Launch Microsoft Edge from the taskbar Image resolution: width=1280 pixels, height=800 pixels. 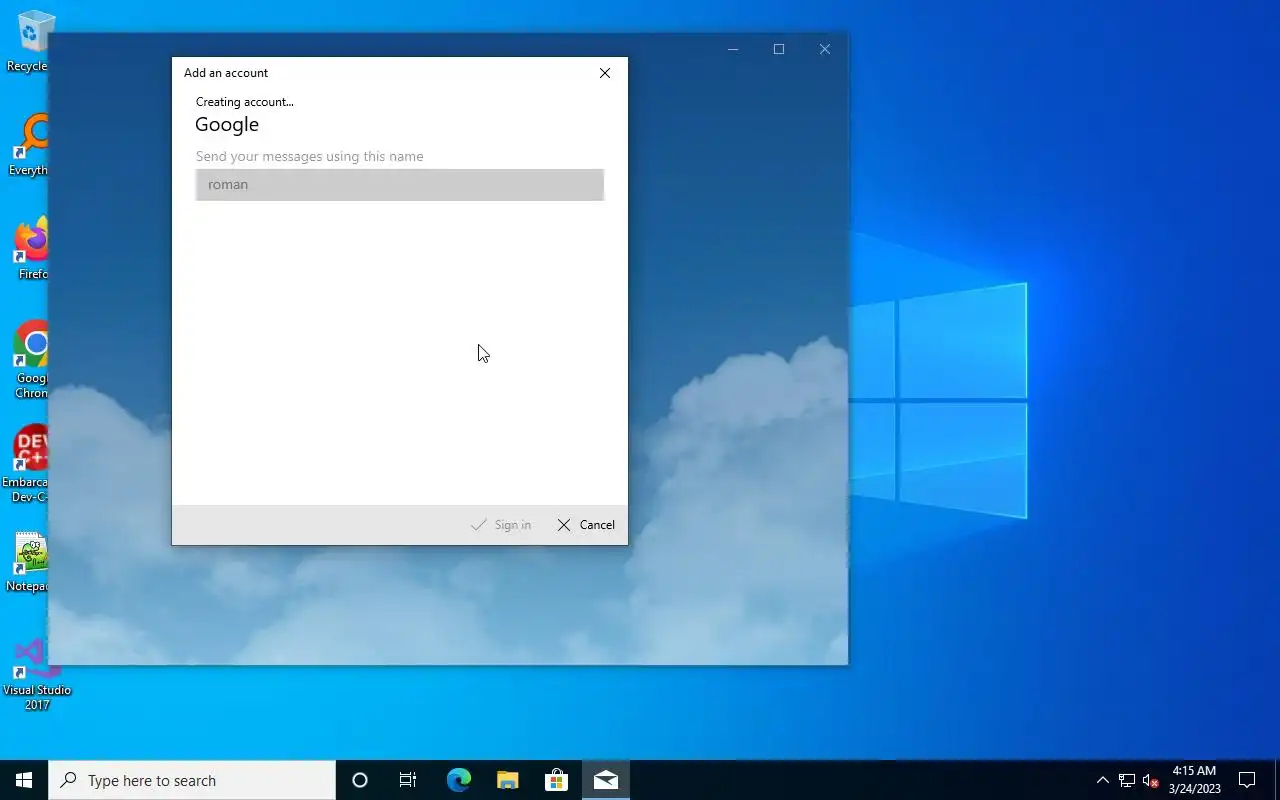458,780
